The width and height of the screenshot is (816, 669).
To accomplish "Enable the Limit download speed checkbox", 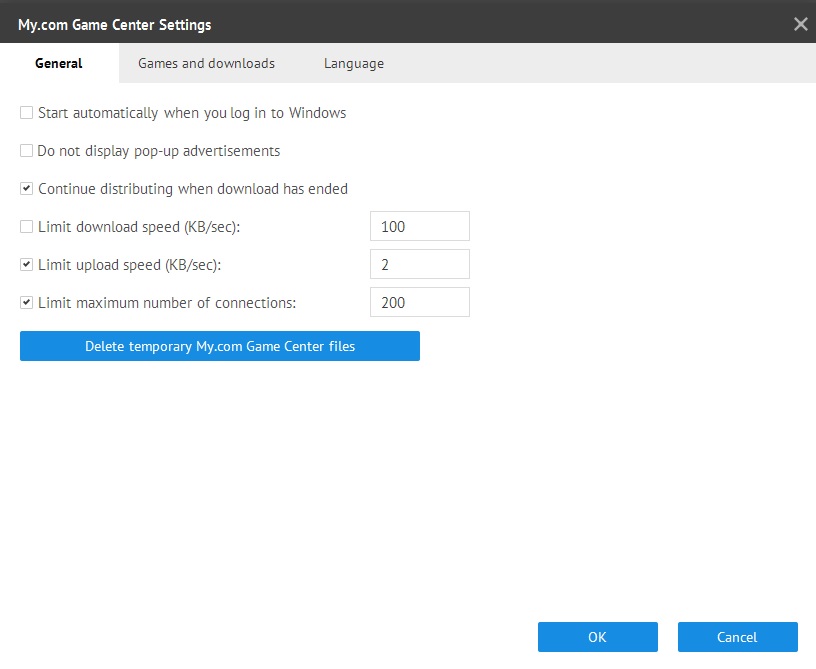I will tap(27, 227).
